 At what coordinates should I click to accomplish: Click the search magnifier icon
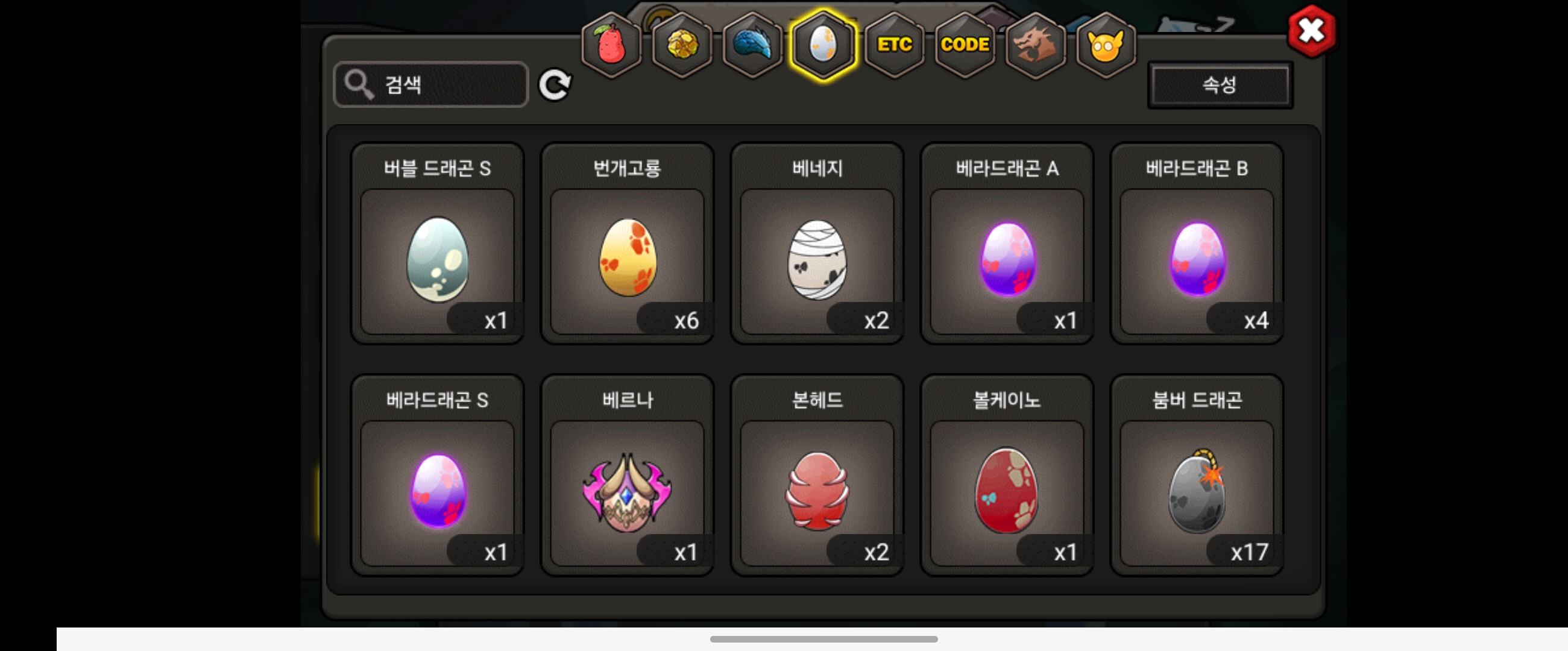(x=359, y=84)
